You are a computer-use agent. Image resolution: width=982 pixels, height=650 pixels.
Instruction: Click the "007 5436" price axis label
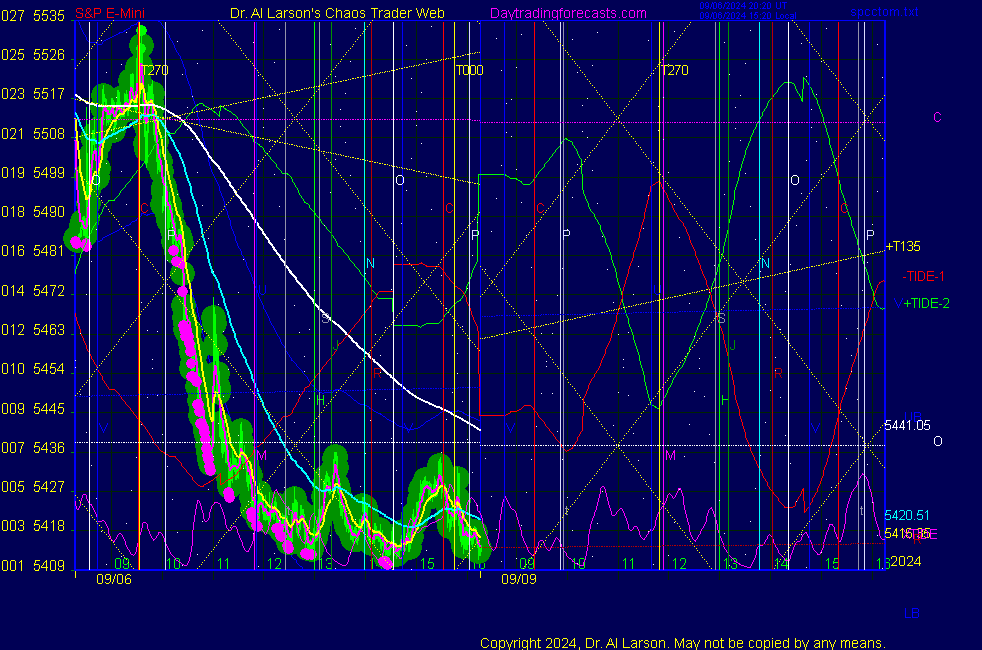click(x=33, y=448)
